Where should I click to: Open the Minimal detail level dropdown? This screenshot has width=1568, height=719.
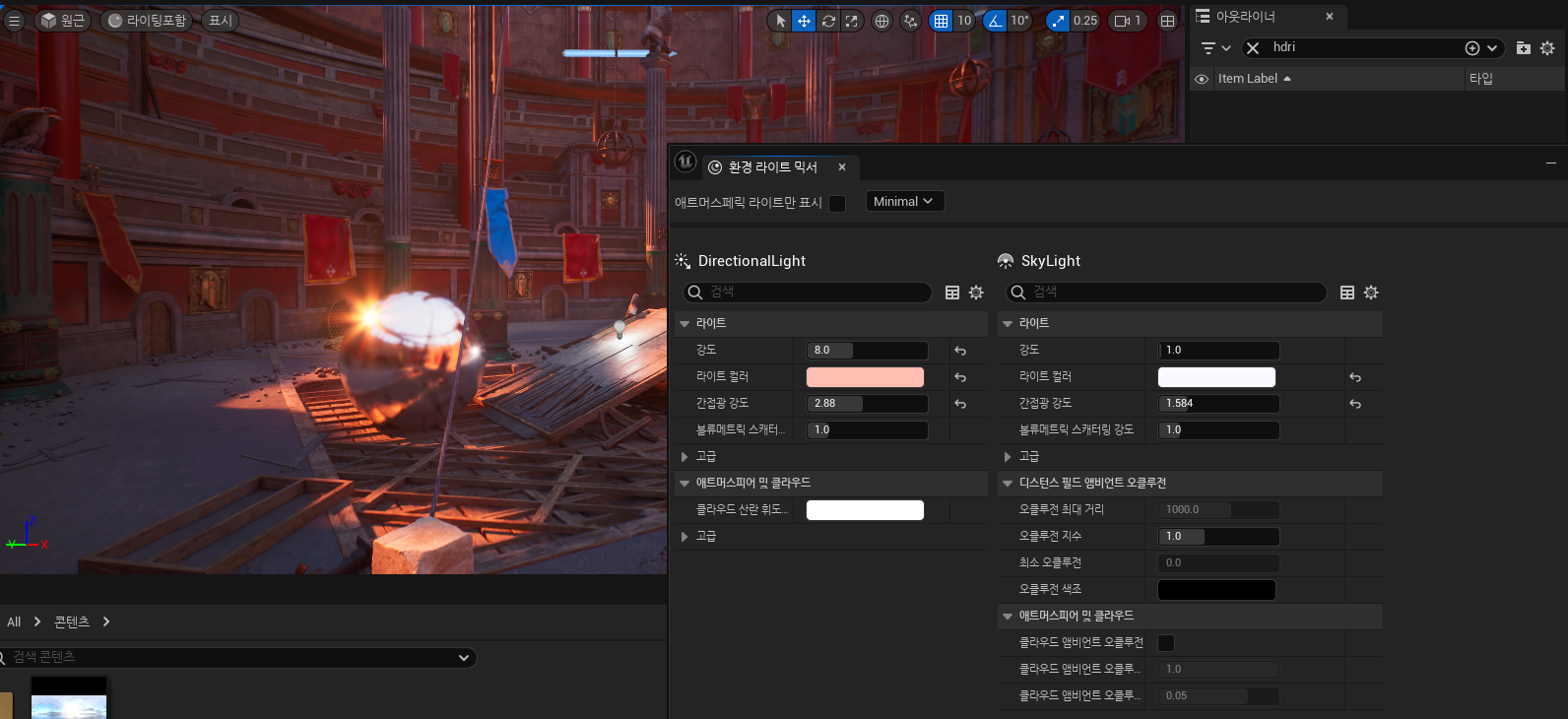pos(904,201)
